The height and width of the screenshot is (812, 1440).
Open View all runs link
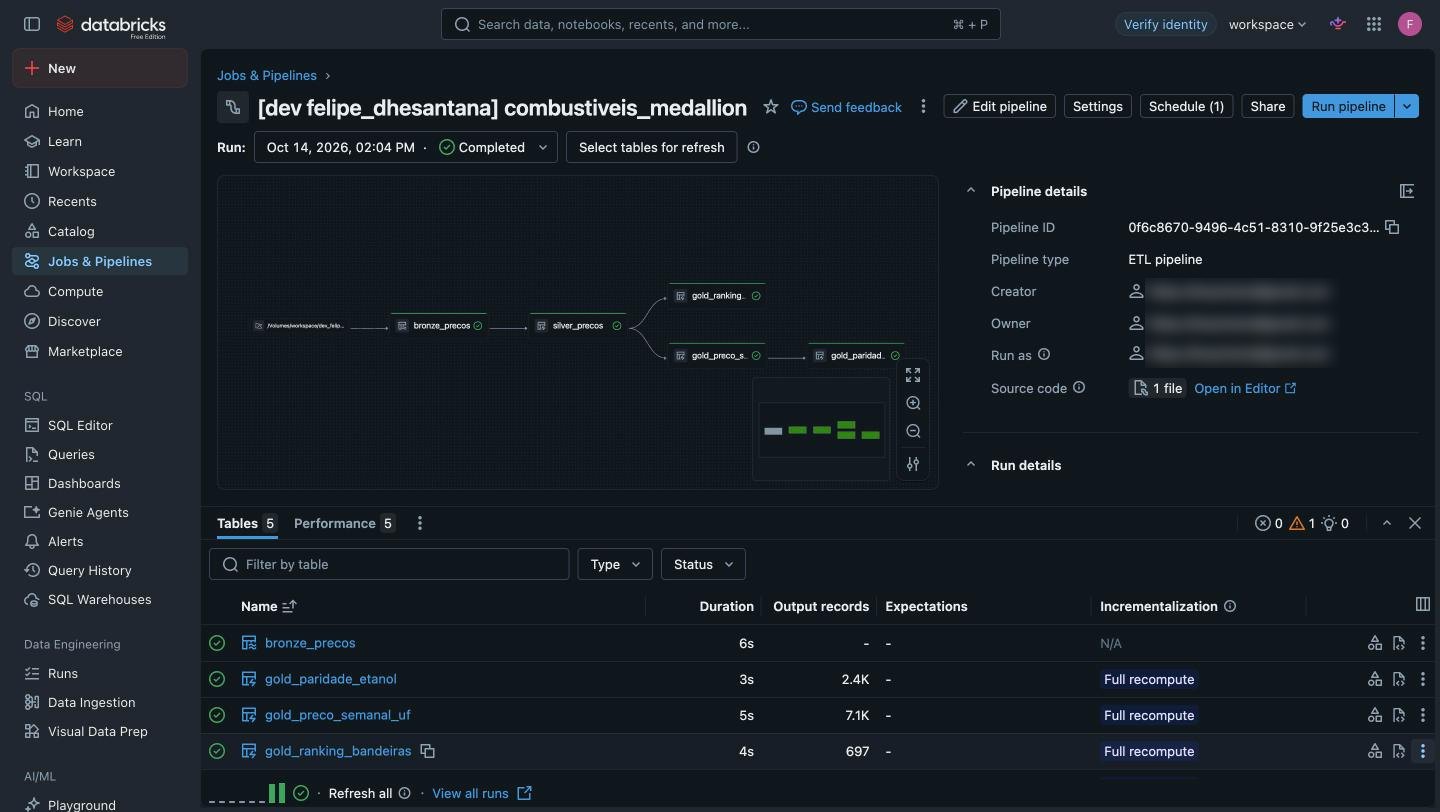point(482,793)
